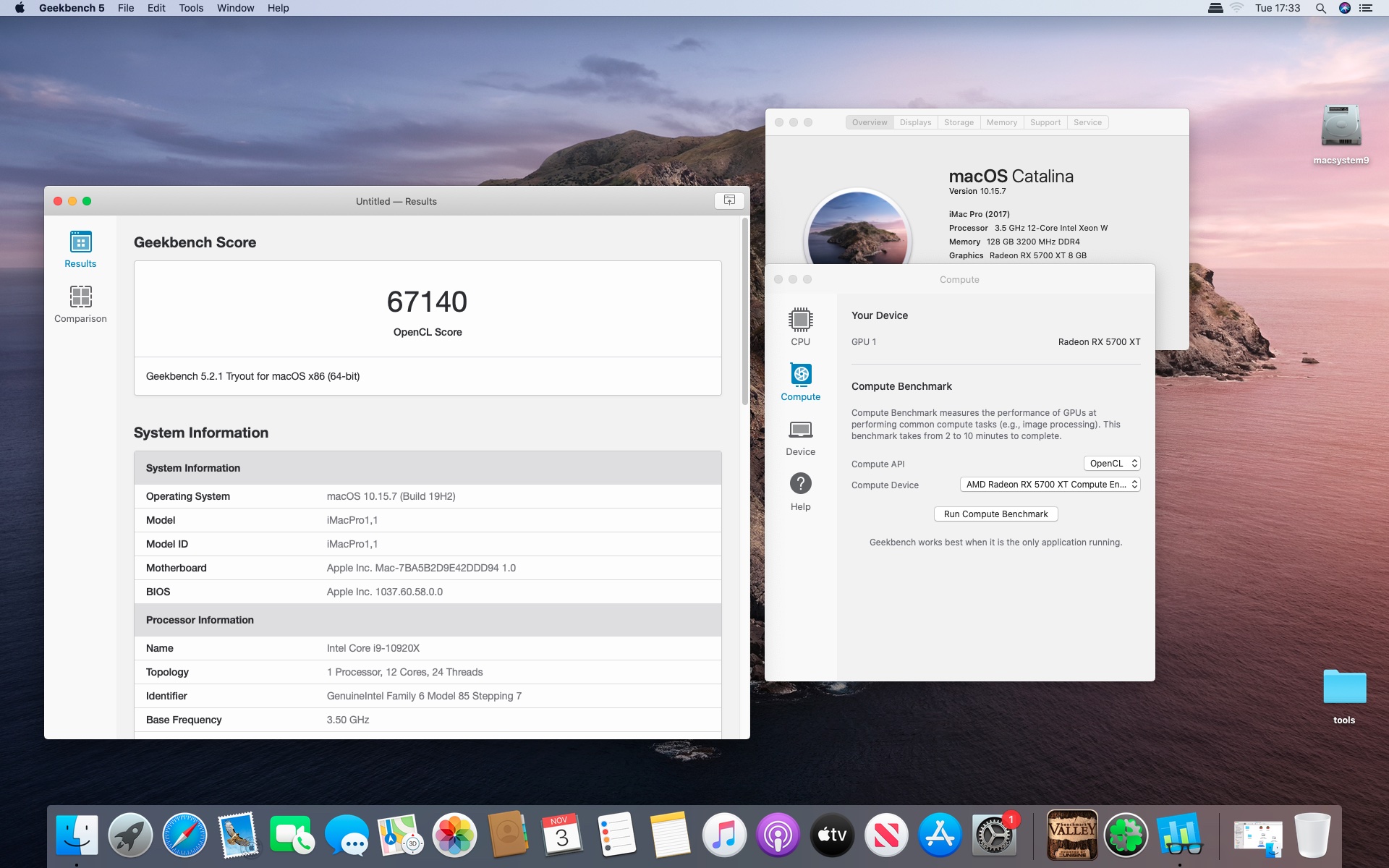Image resolution: width=1389 pixels, height=868 pixels.
Task: Open the Storage tab
Action: tap(959, 122)
